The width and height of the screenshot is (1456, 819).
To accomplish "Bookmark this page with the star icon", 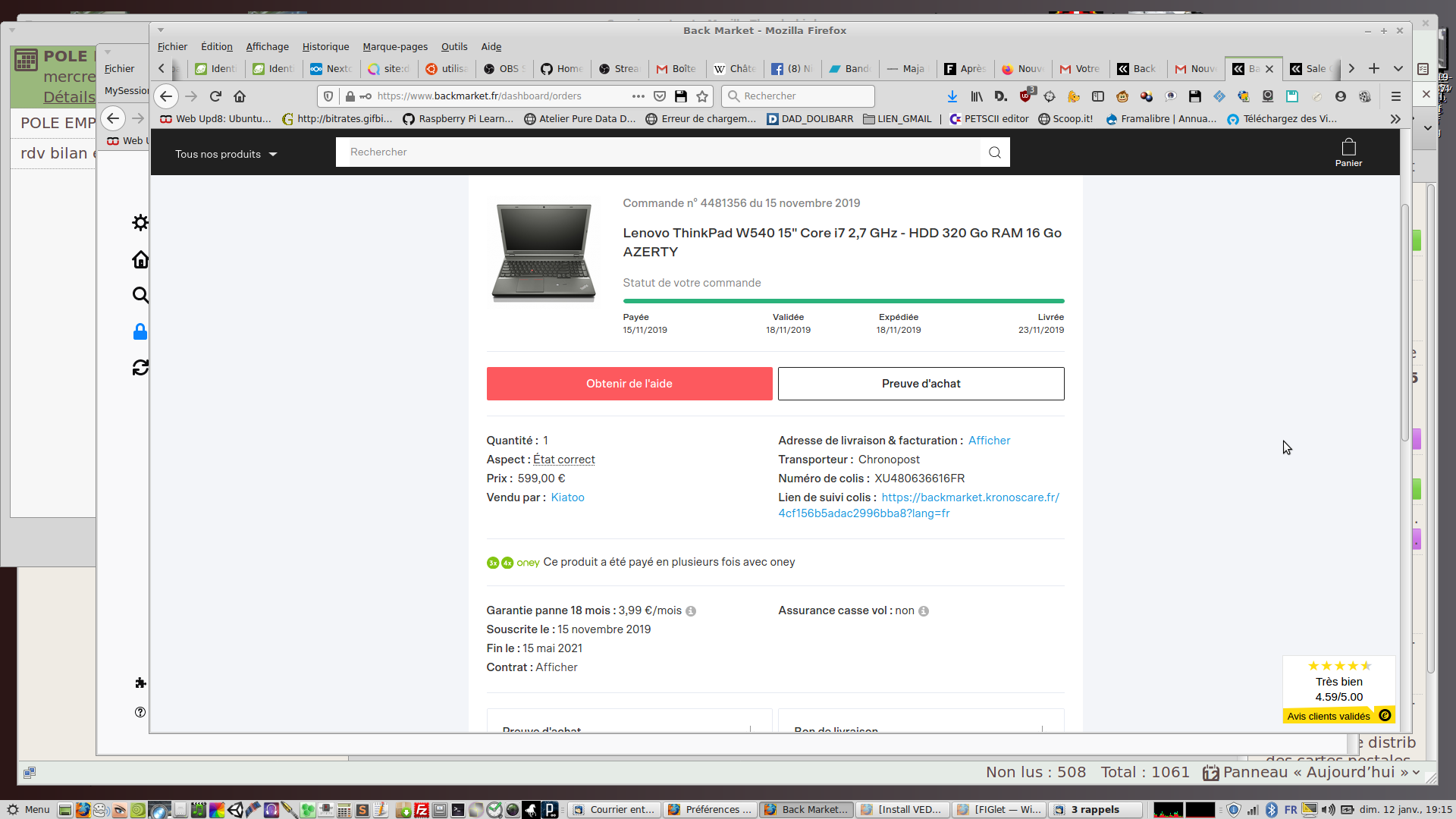I will (702, 96).
